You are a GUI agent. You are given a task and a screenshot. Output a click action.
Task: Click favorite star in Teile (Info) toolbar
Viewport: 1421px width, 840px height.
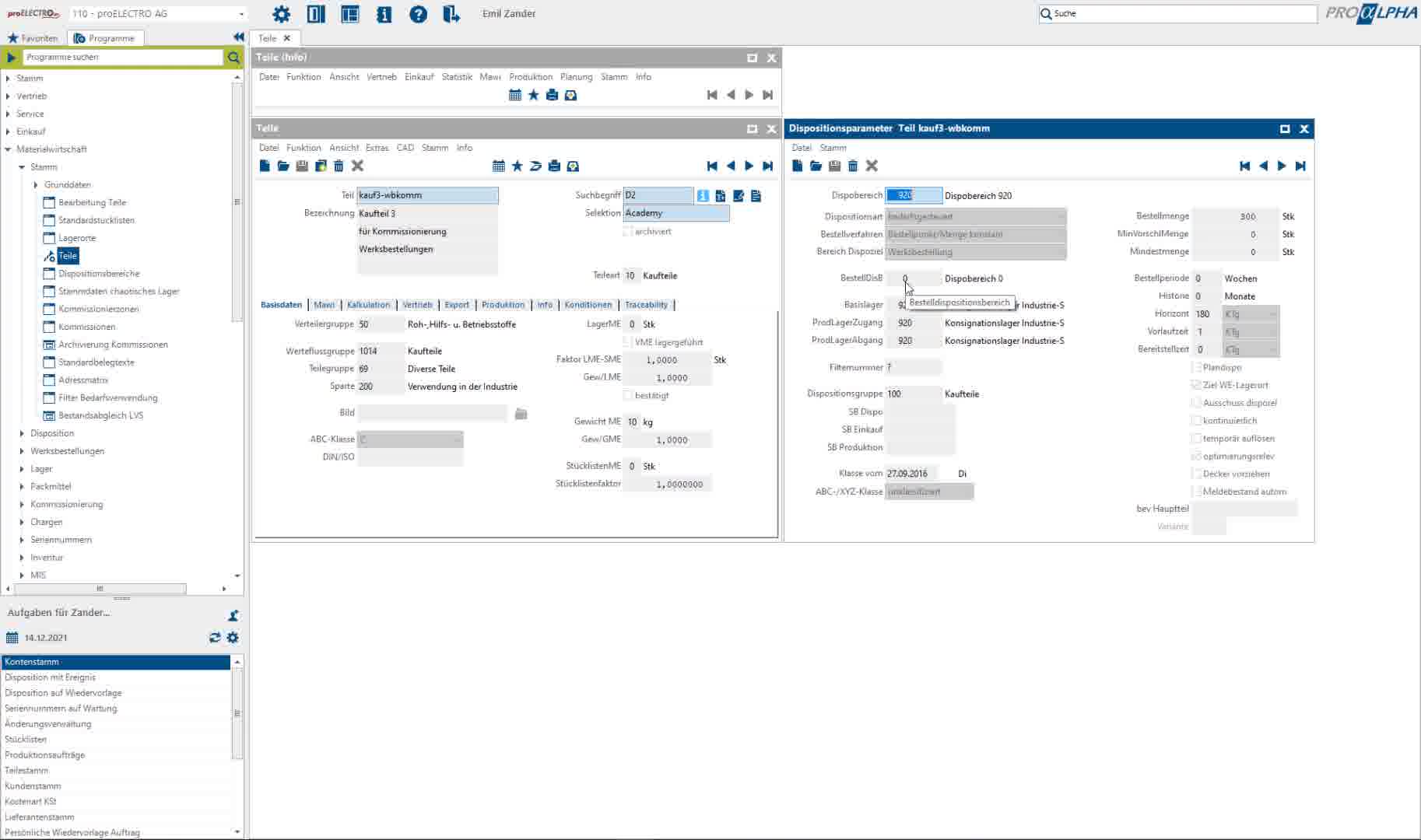tap(533, 95)
